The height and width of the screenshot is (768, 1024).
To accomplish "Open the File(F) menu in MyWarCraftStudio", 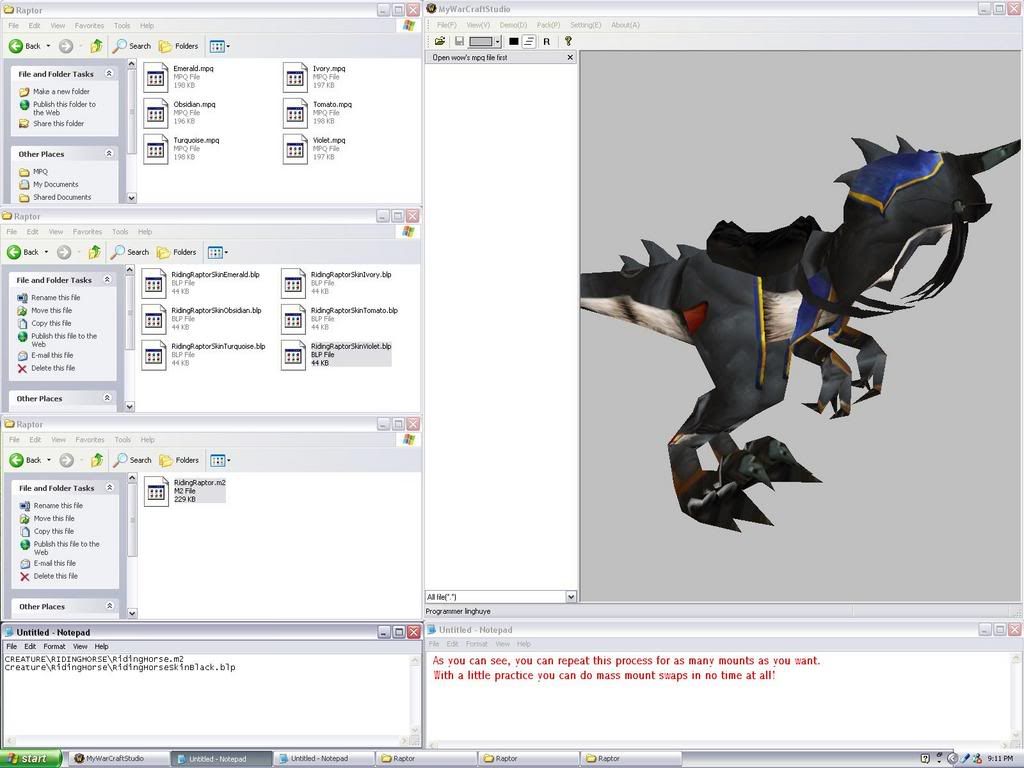I will (447, 25).
